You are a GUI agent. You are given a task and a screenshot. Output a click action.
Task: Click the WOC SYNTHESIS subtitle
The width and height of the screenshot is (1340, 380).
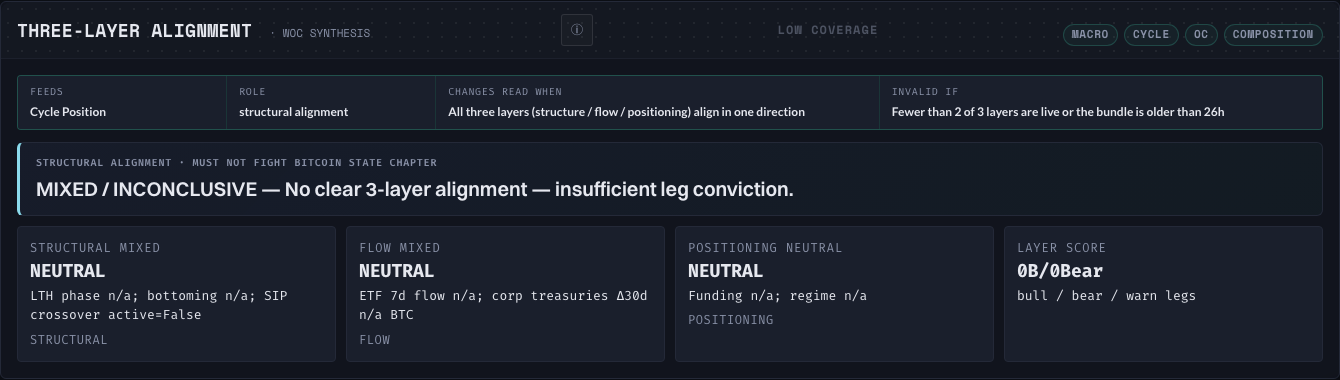(x=321, y=33)
